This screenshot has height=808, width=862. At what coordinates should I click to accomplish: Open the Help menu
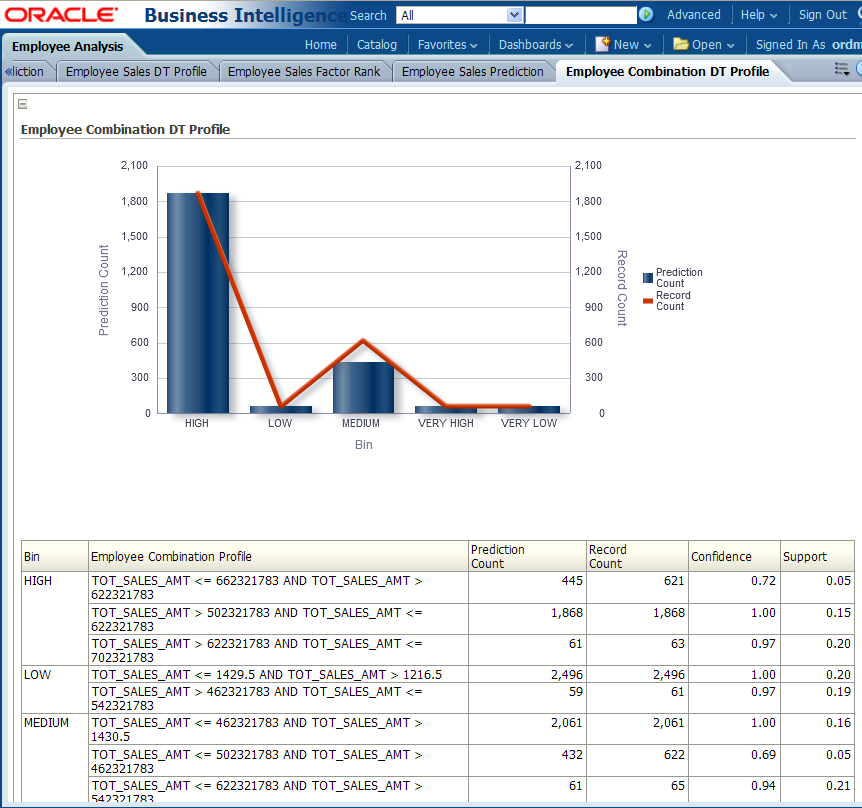click(759, 15)
